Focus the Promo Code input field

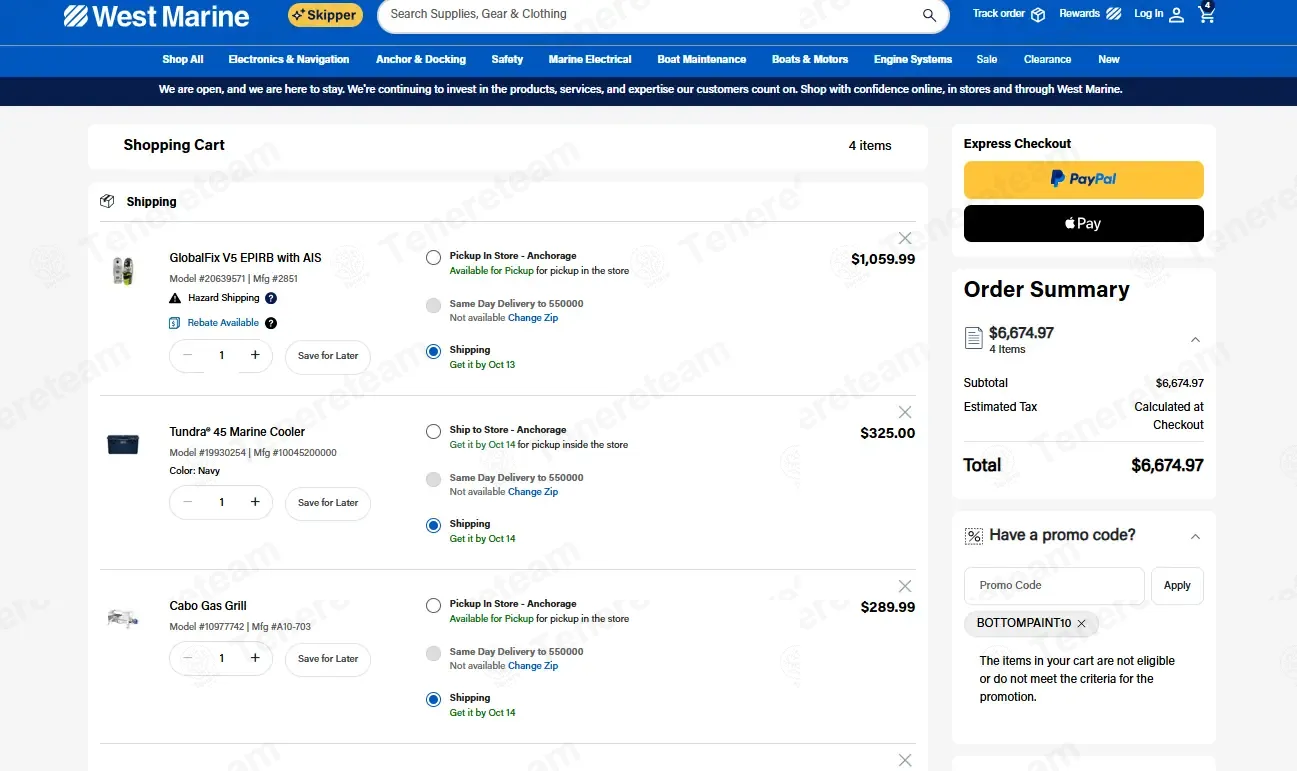point(1054,586)
